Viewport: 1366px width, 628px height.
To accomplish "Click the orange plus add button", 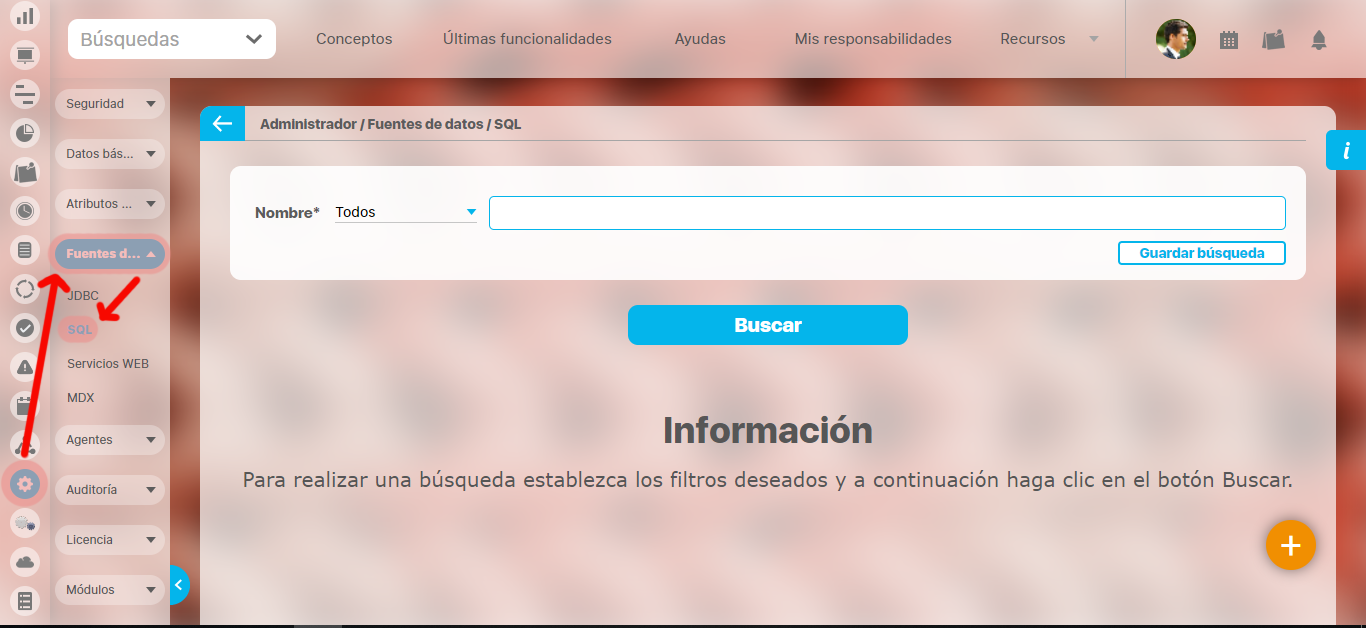I will 1290,545.
